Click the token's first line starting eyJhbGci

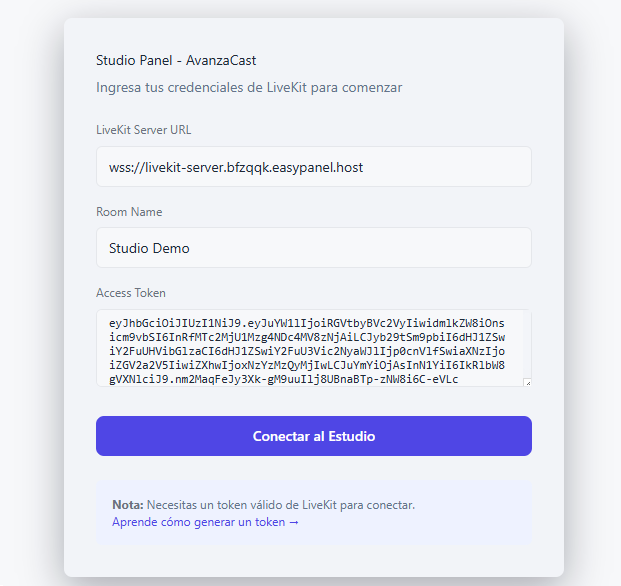coord(300,323)
